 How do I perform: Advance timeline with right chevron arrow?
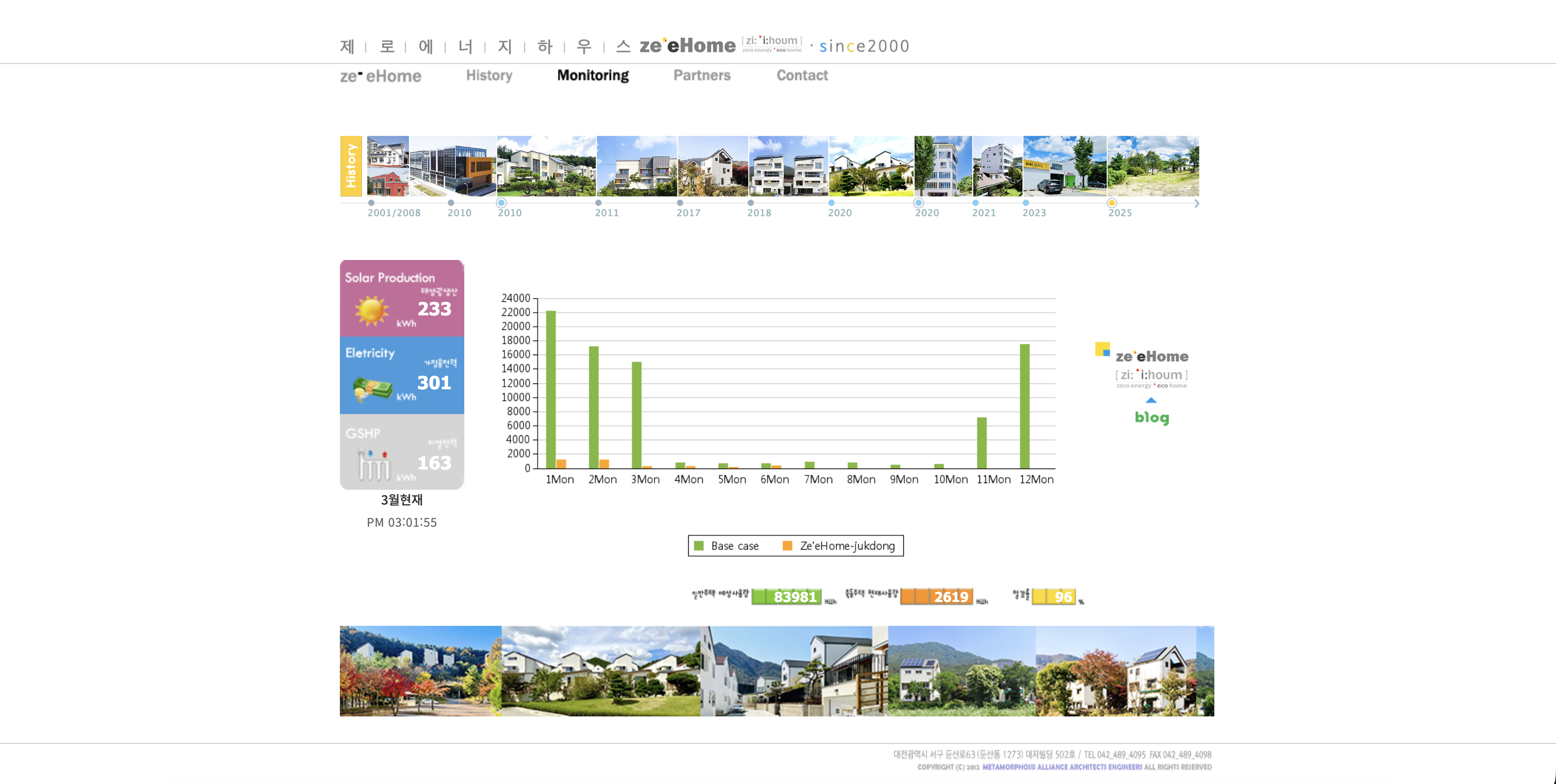[1197, 204]
